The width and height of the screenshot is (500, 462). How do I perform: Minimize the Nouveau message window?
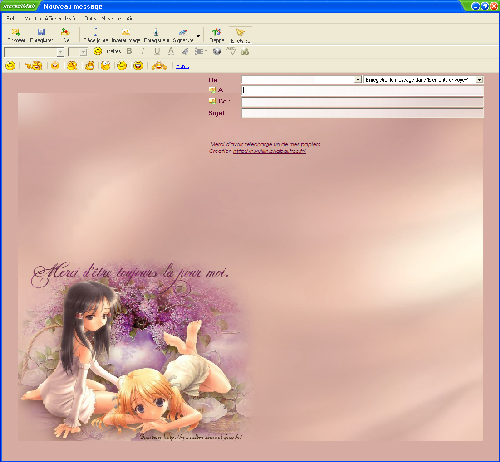click(475, 6)
